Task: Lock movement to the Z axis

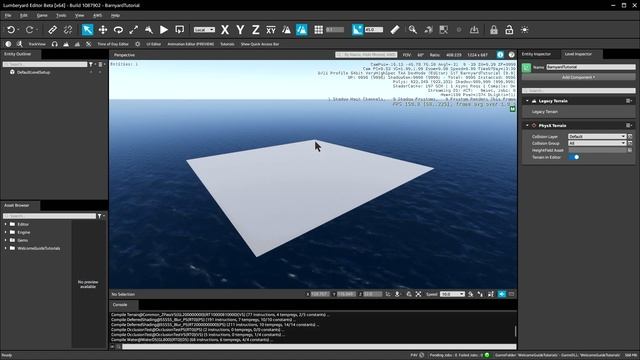Action: click(x=256, y=30)
